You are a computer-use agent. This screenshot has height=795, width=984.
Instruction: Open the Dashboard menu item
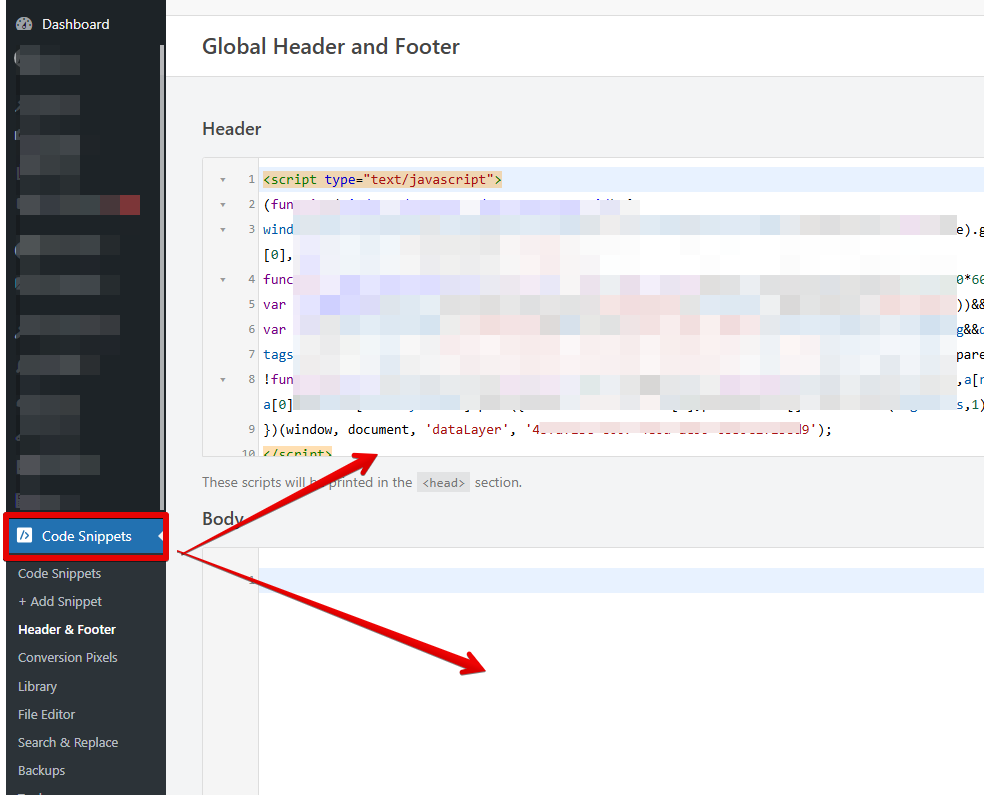(75, 24)
